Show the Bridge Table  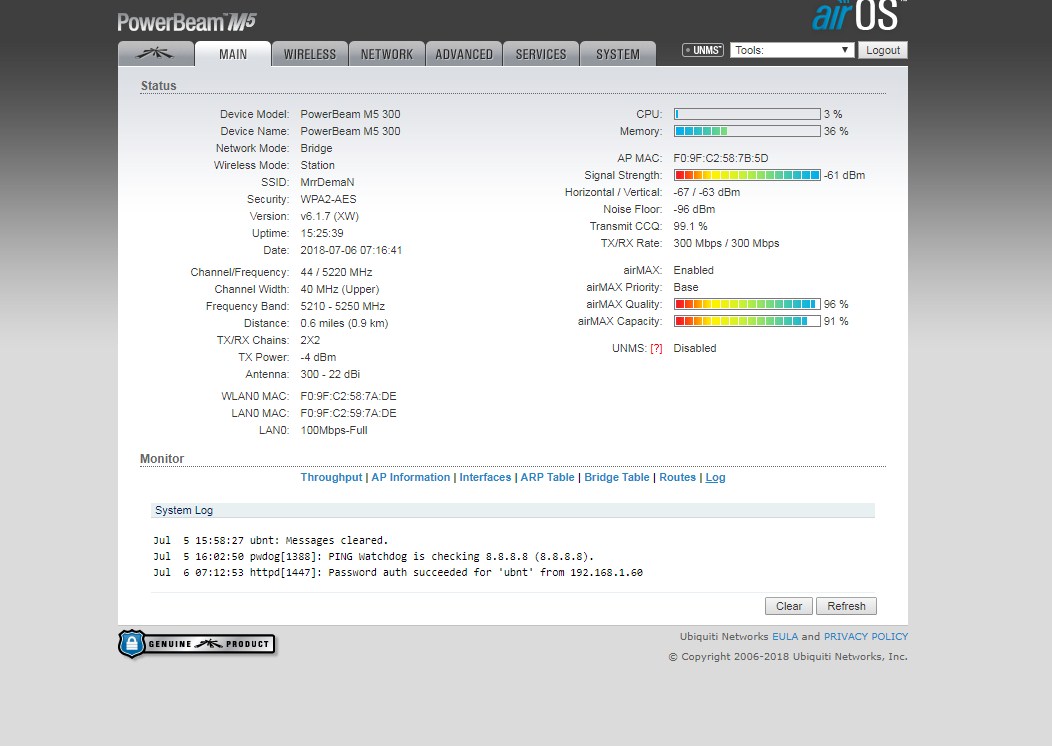point(617,477)
